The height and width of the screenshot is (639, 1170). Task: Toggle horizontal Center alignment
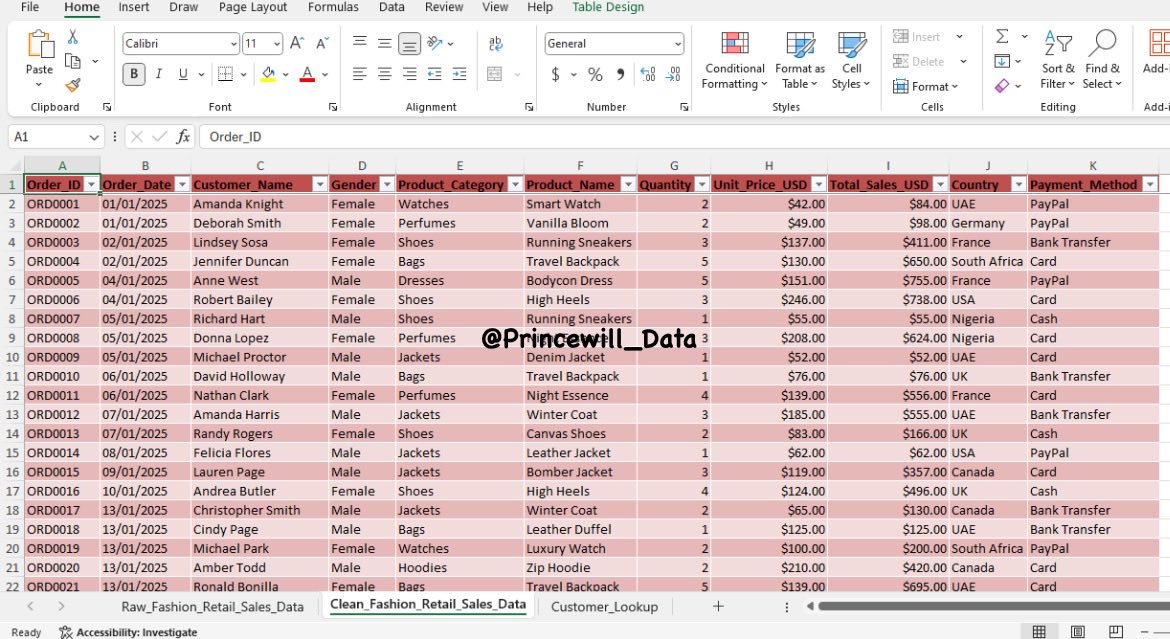(384, 74)
